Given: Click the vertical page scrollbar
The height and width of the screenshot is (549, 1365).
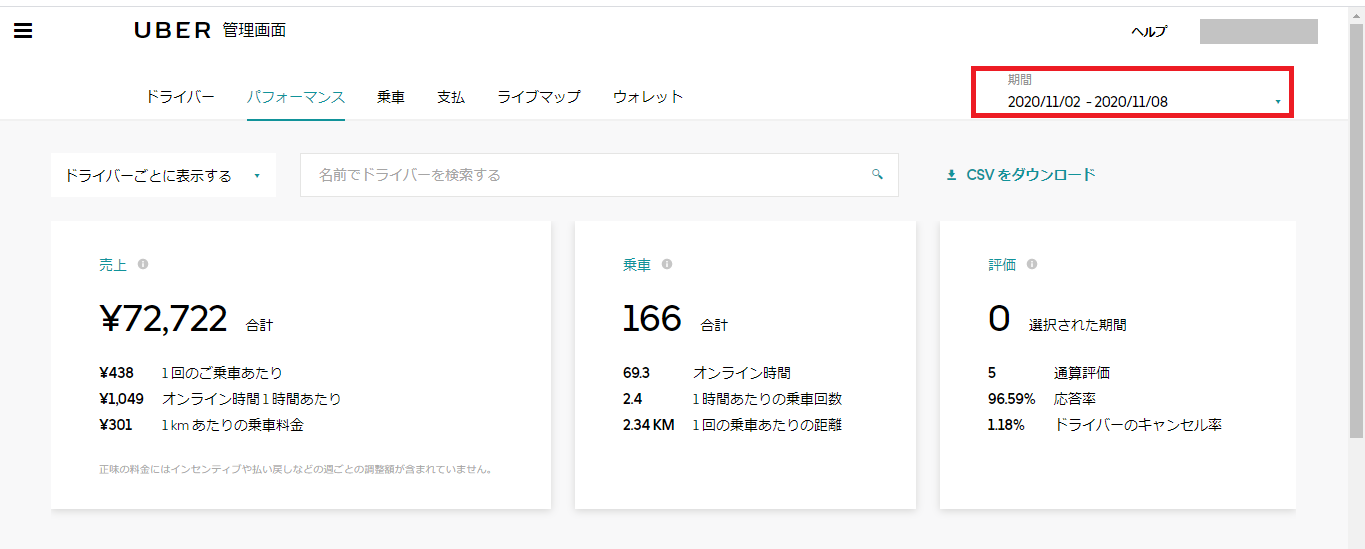Looking at the screenshot, I should click(1356, 230).
